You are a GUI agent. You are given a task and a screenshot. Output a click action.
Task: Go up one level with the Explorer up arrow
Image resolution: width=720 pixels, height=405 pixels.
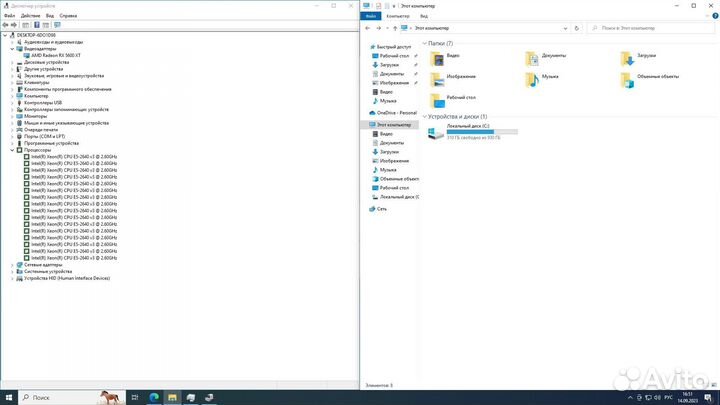(x=395, y=28)
